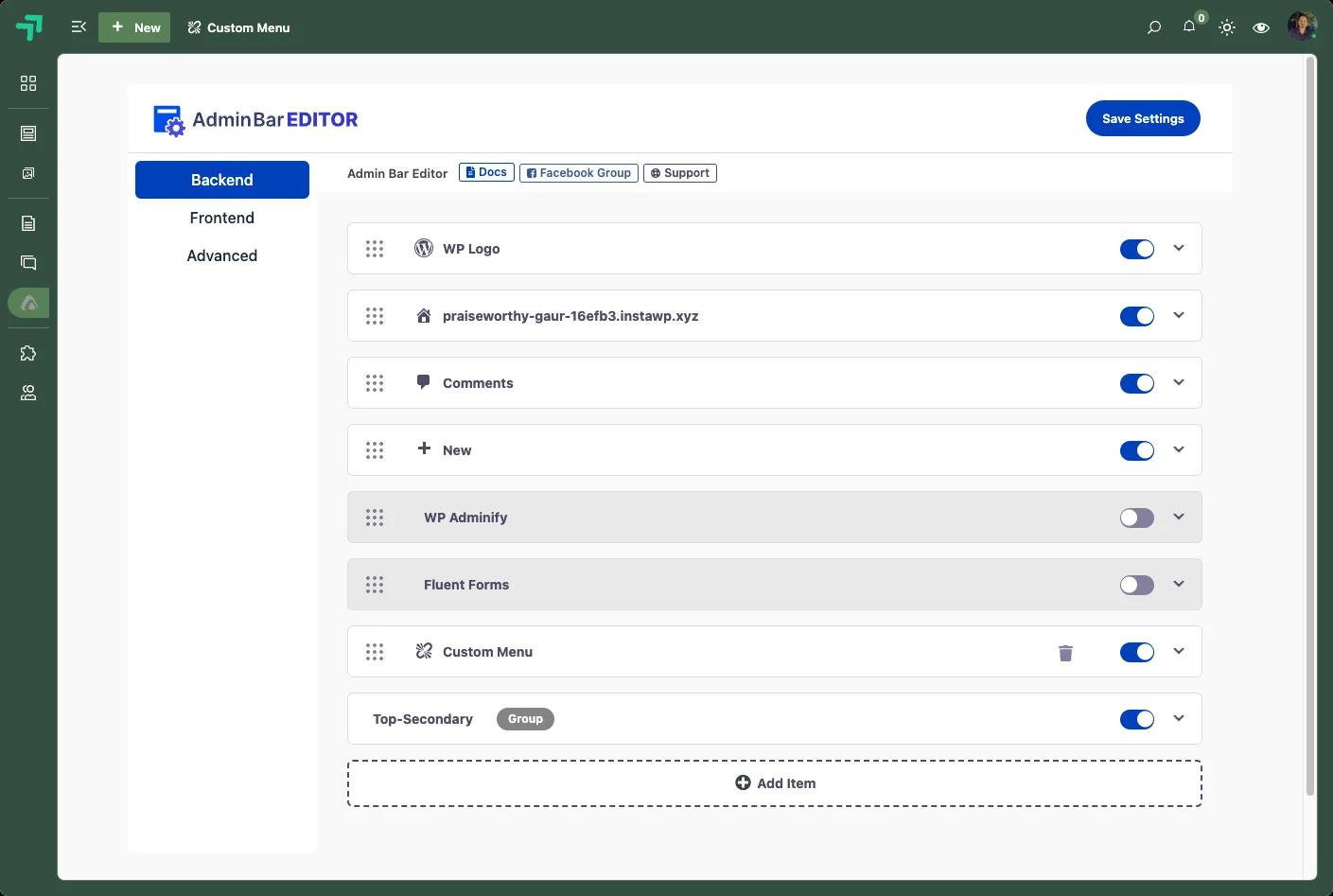
Task: Click the Custom Menu link icon in row
Action: point(424,651)
